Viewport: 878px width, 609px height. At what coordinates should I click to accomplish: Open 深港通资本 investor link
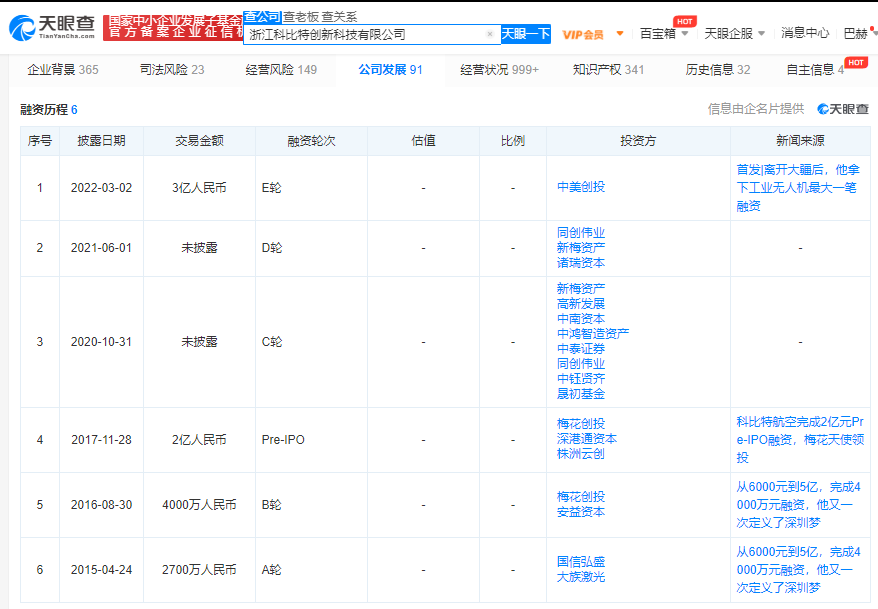(587, 439)
